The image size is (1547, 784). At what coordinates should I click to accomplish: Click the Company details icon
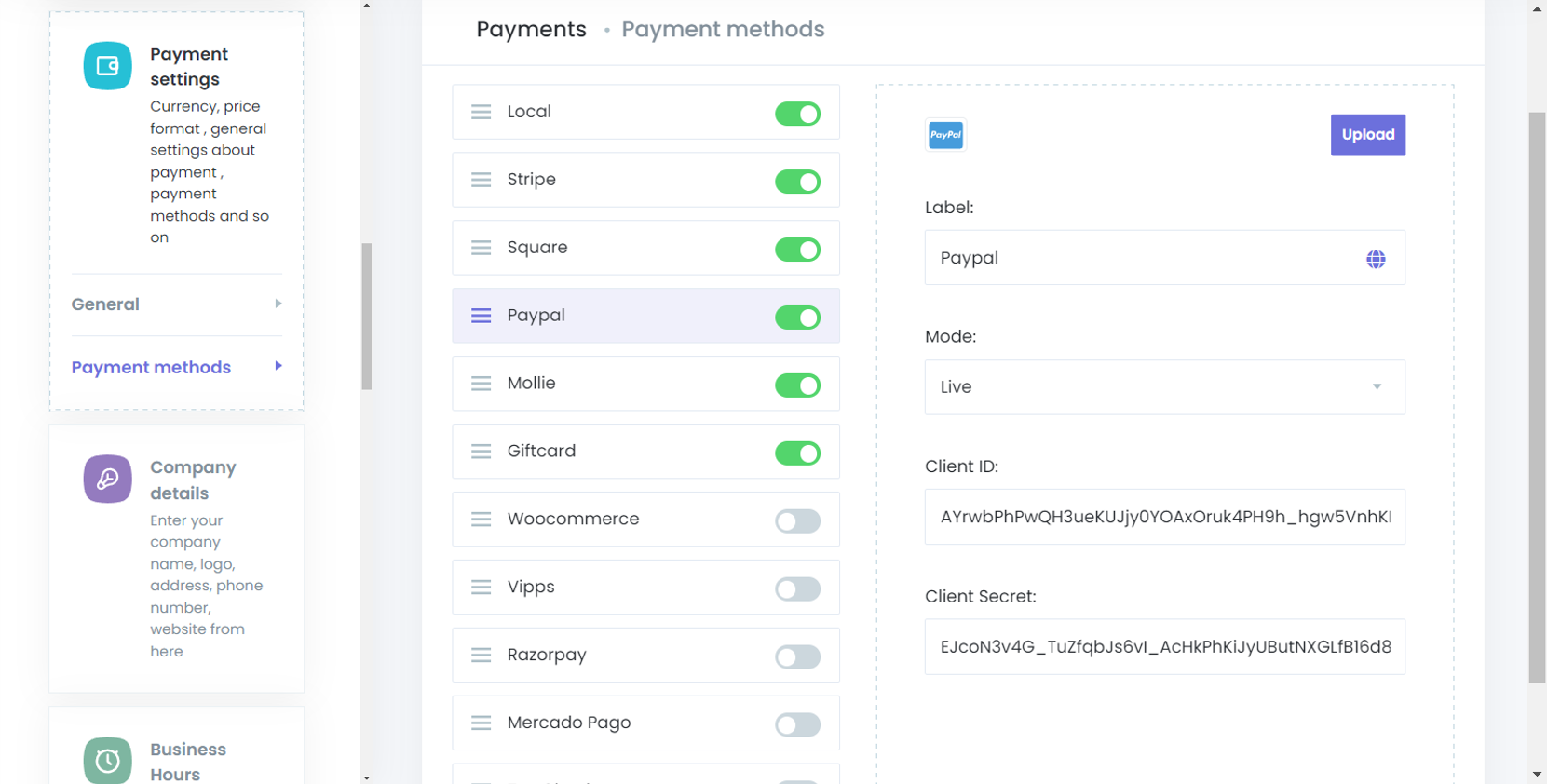click(107, 479)
